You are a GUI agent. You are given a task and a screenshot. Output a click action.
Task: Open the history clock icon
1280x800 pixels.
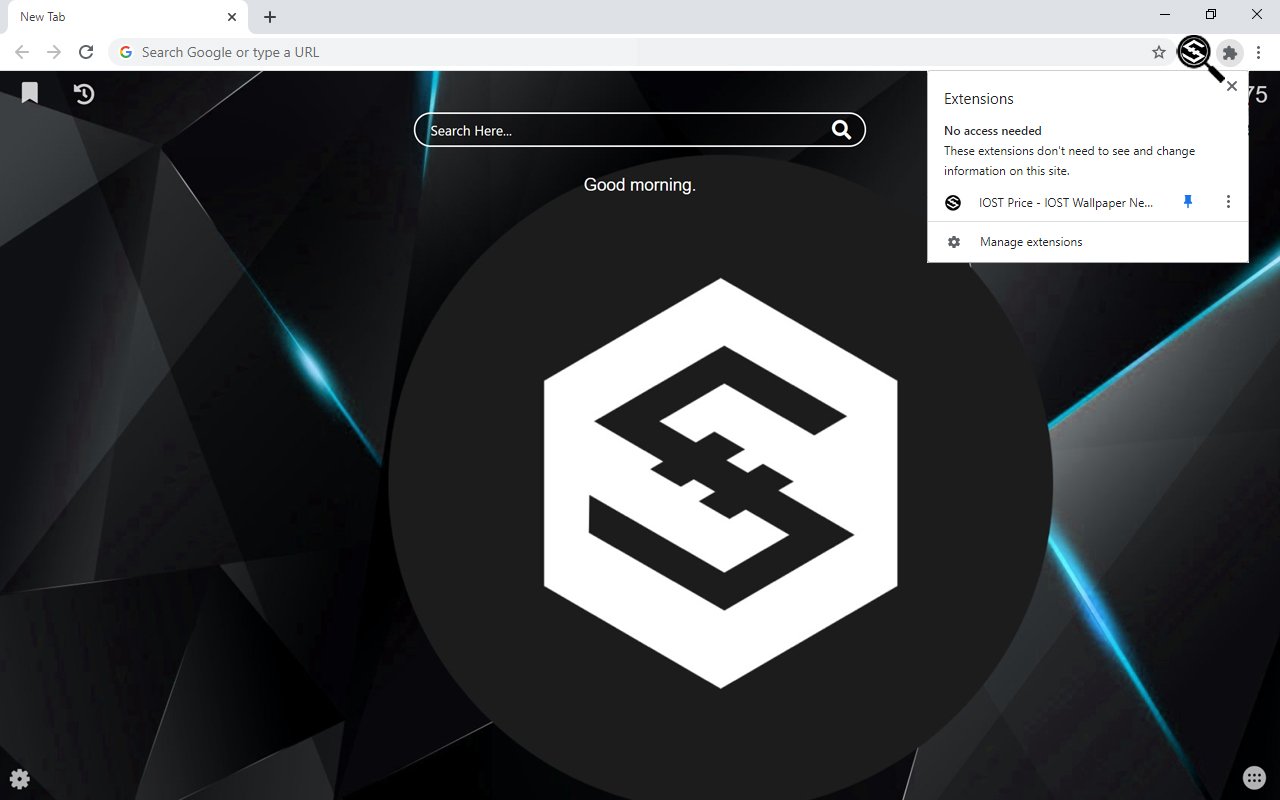(84, 93)
